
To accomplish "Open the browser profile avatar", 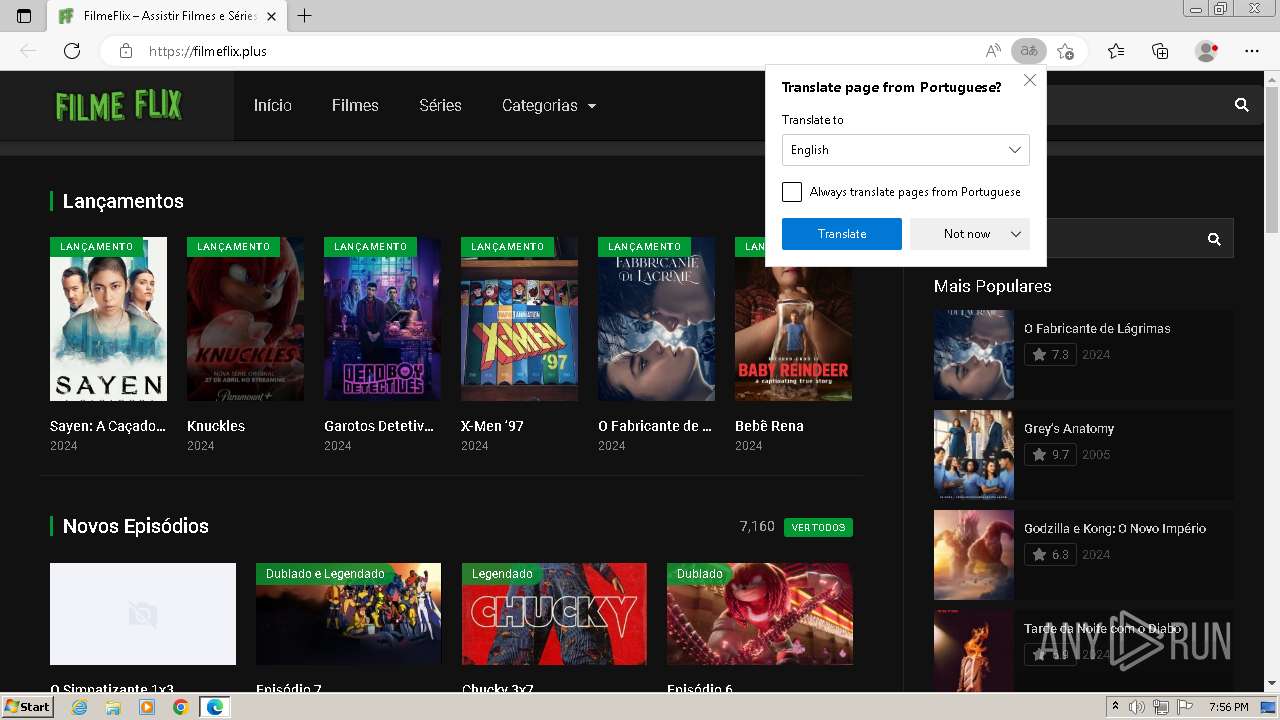I will tap(1207, 51).
